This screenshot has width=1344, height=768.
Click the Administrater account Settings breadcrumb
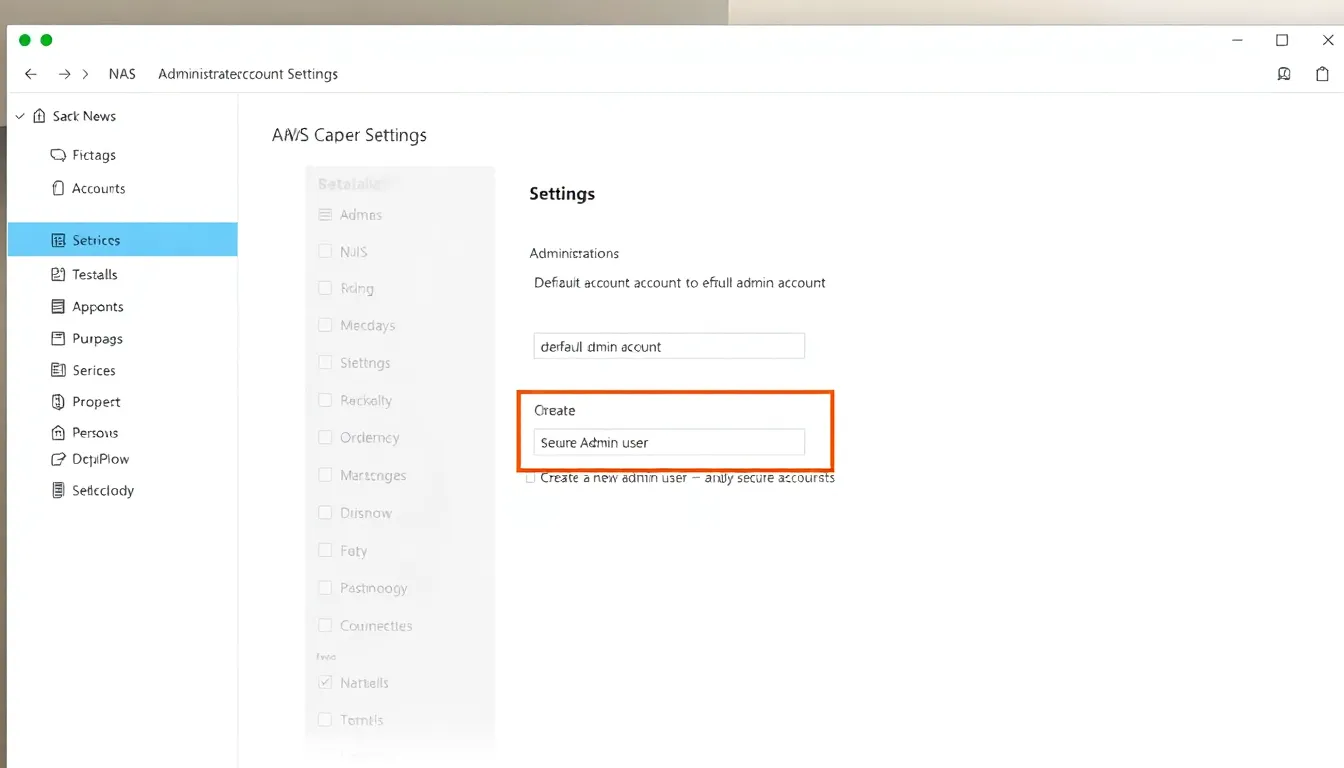[x=248, y=74]
